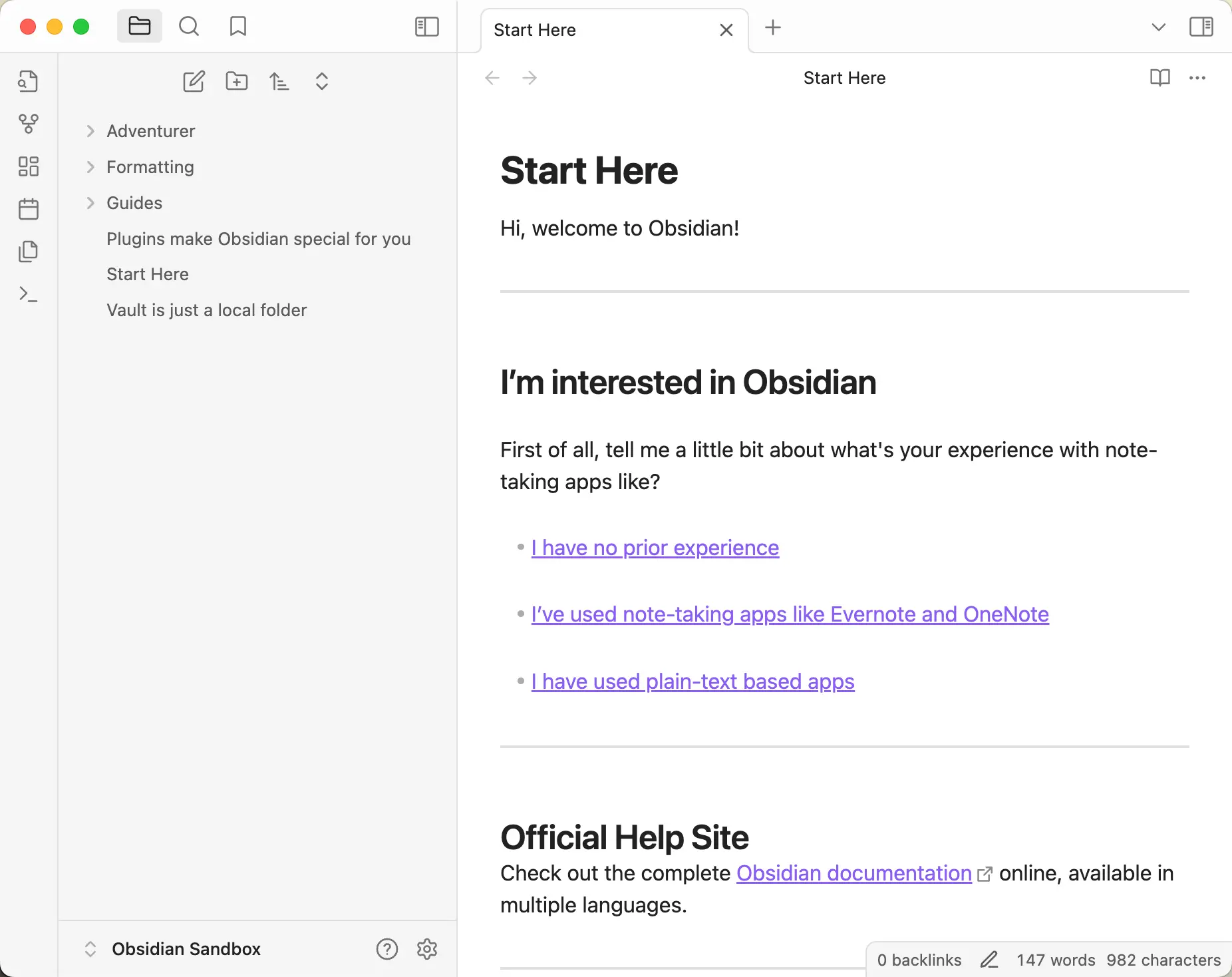
Task: Open the Obsidian documentation link
Action: (x=853, y=873)
